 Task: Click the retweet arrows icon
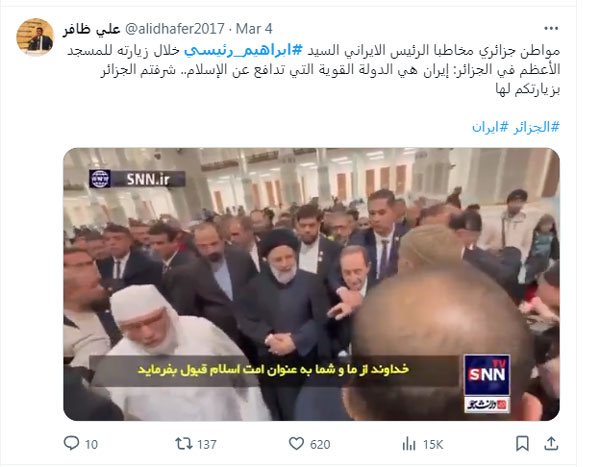pyautogui.click(x=184, y=444)
